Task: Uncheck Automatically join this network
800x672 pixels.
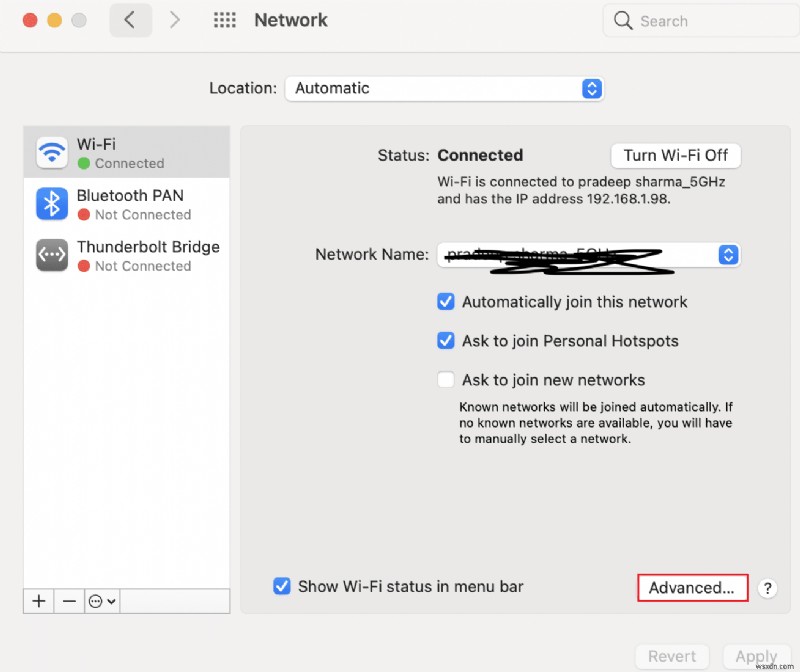Action: pyautogui.click(x=445, y=302)
